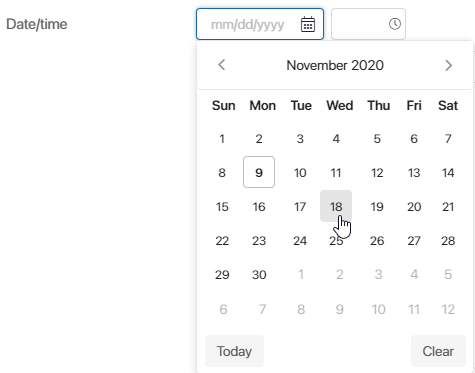This screenshot has height=373, width=475.
Task: Open the clock time picker icon
Action: point(395,24)
